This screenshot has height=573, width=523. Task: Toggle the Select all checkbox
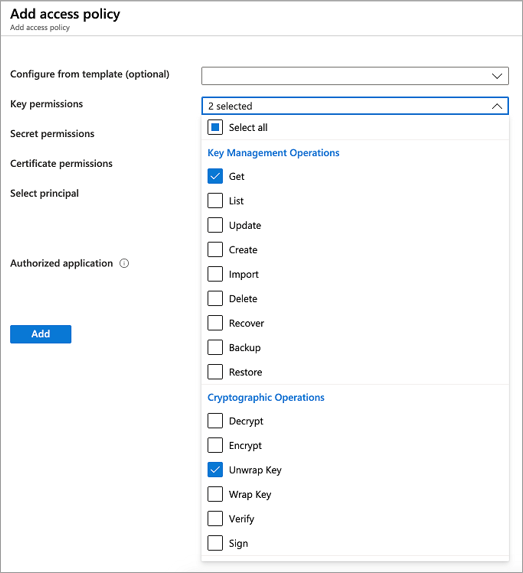tap(215, 127)
